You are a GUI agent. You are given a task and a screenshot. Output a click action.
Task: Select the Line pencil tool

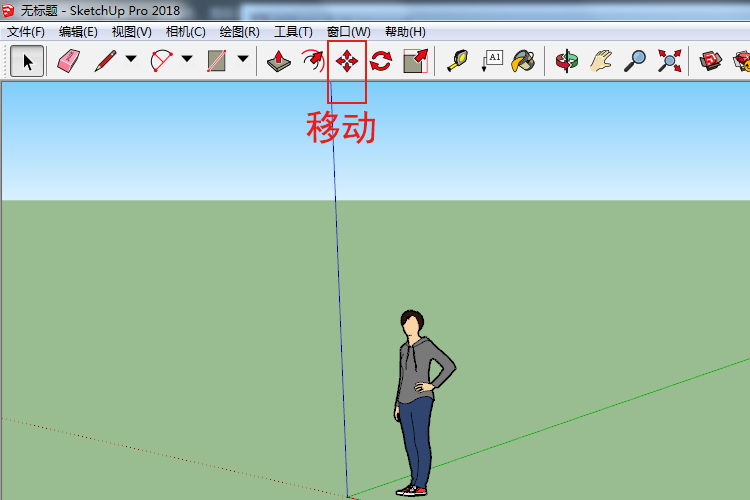(x=105, y=61)
